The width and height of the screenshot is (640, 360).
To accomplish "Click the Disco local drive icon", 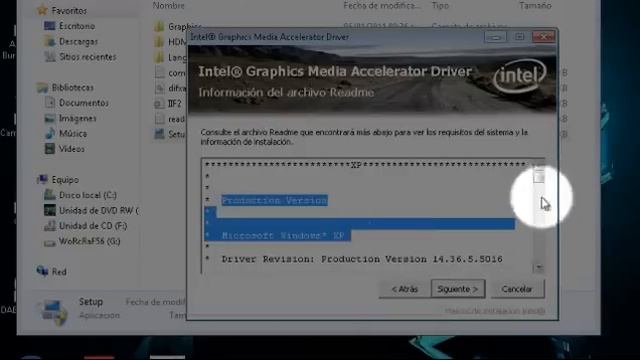I will (x=49, y=195).
